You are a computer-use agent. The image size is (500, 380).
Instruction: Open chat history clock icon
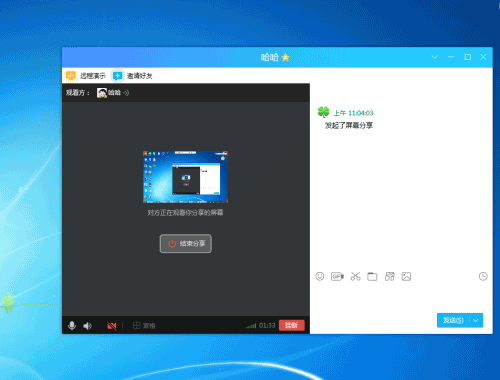(483, 276)
